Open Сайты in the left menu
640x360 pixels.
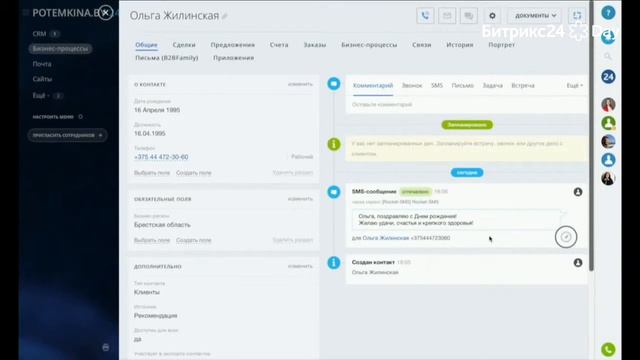coord(42,79)
